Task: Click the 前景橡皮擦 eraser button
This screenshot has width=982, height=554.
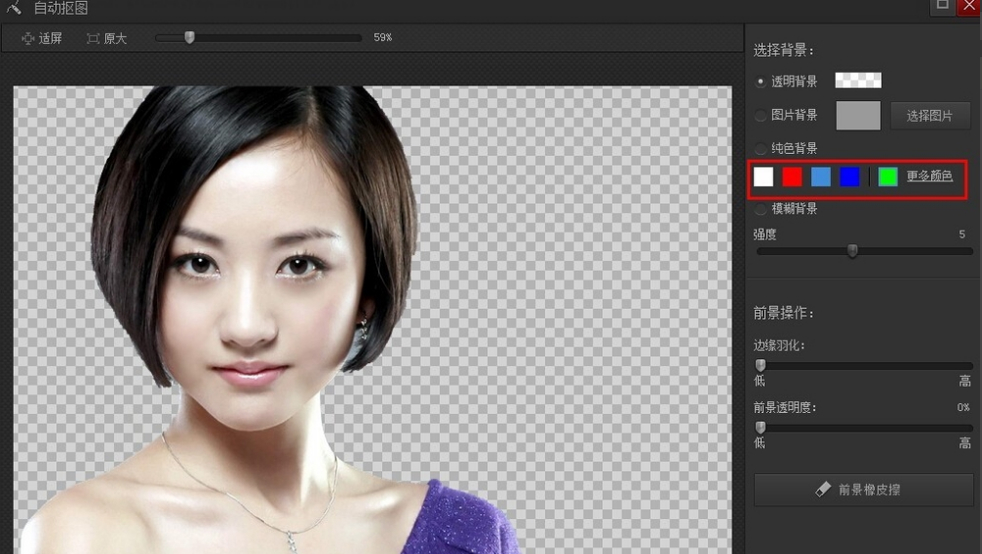Action: (x=864, y=490)
